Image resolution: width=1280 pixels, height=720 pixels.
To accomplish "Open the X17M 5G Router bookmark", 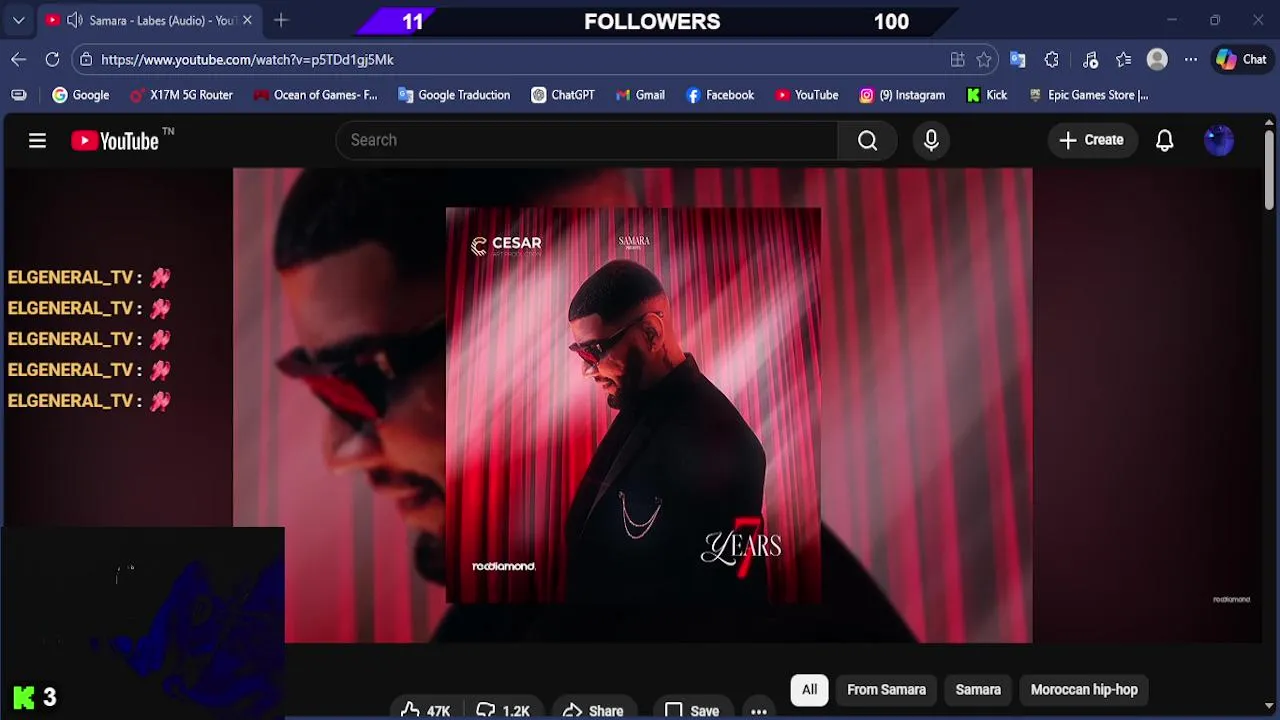I will tap(182, 95).
